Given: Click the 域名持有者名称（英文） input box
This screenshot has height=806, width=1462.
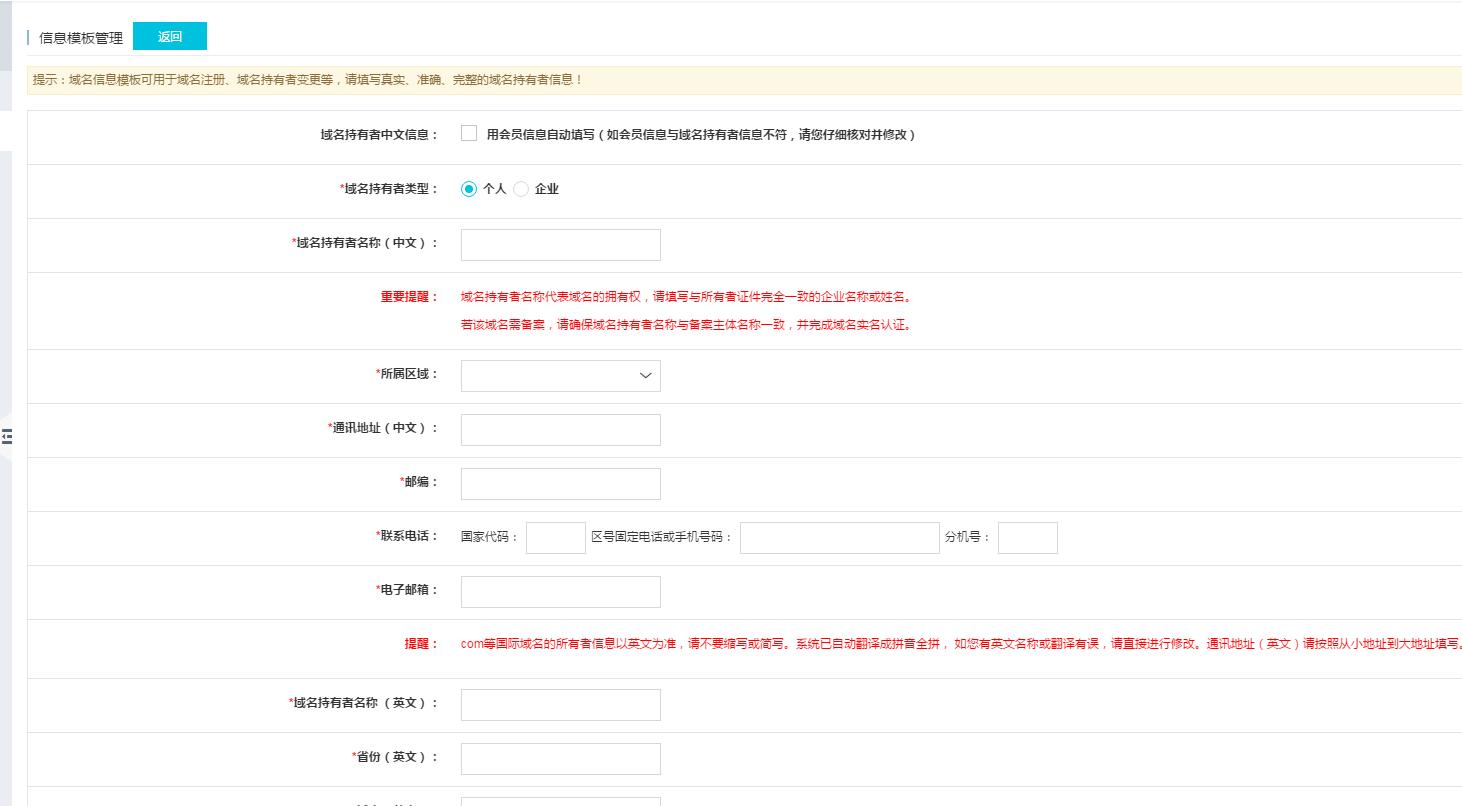Looking at the screenshot, I should coord(560,704).
